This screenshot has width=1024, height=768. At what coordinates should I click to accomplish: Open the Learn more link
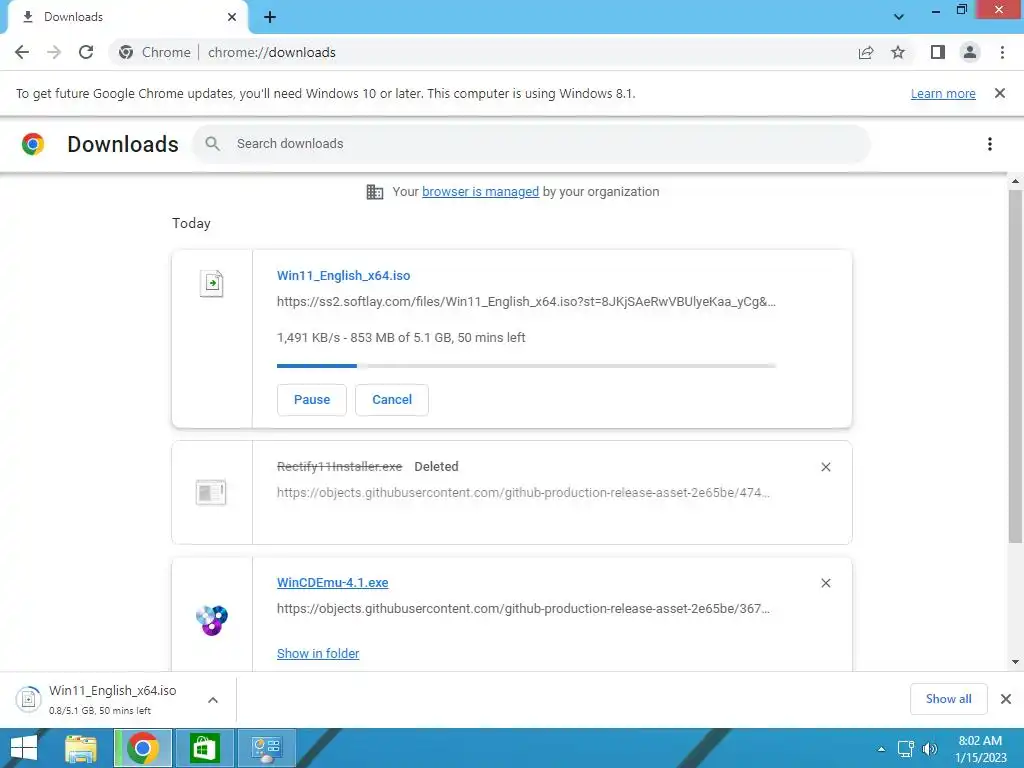tap(943, 93)
